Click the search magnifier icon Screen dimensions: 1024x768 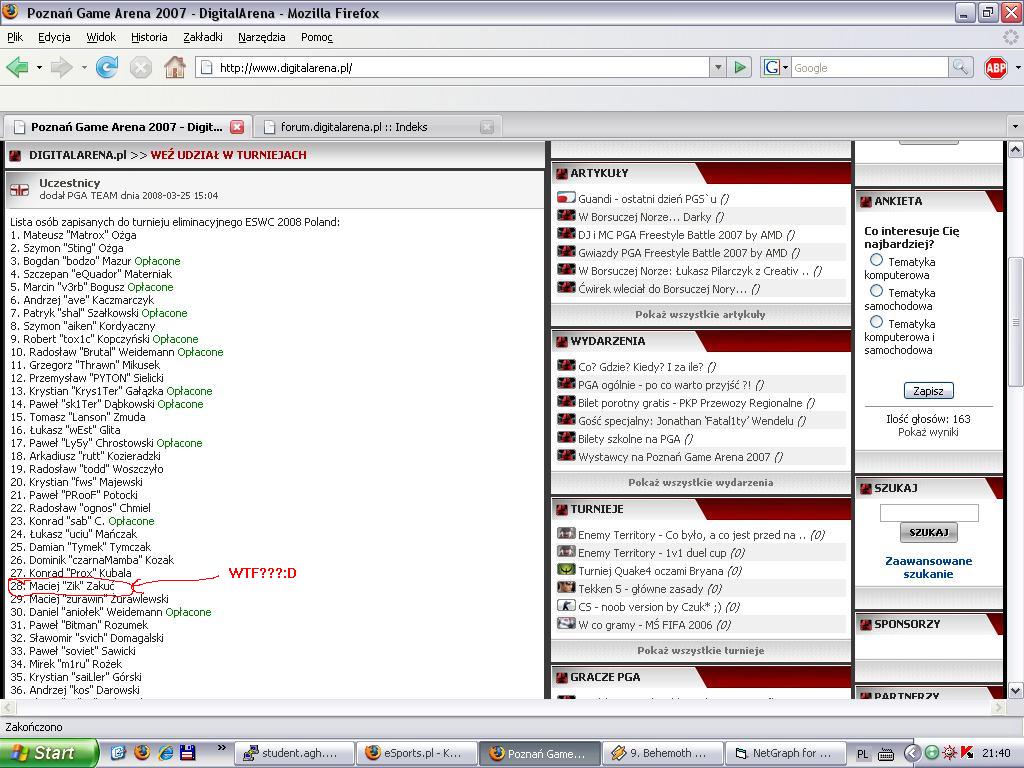pyautogui.click(x=960, y=67)
